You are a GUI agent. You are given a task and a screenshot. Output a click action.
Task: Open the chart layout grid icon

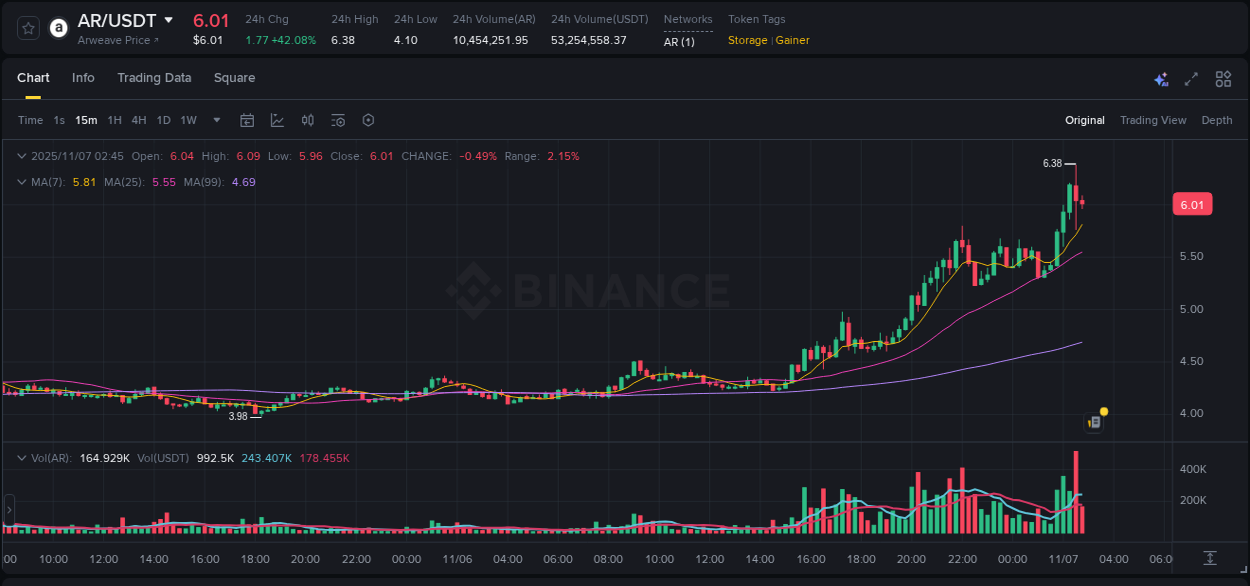click(1221, 79)
